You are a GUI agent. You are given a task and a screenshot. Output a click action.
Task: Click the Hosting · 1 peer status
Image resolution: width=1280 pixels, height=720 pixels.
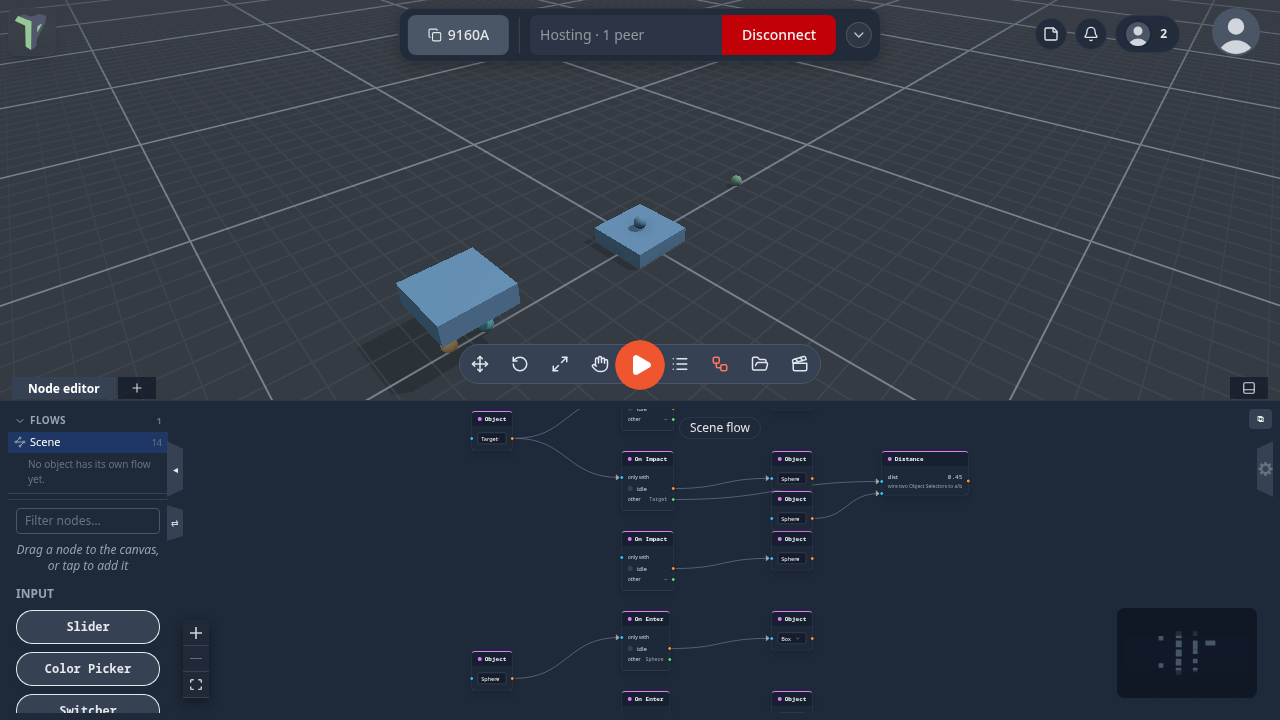(625, 35)
